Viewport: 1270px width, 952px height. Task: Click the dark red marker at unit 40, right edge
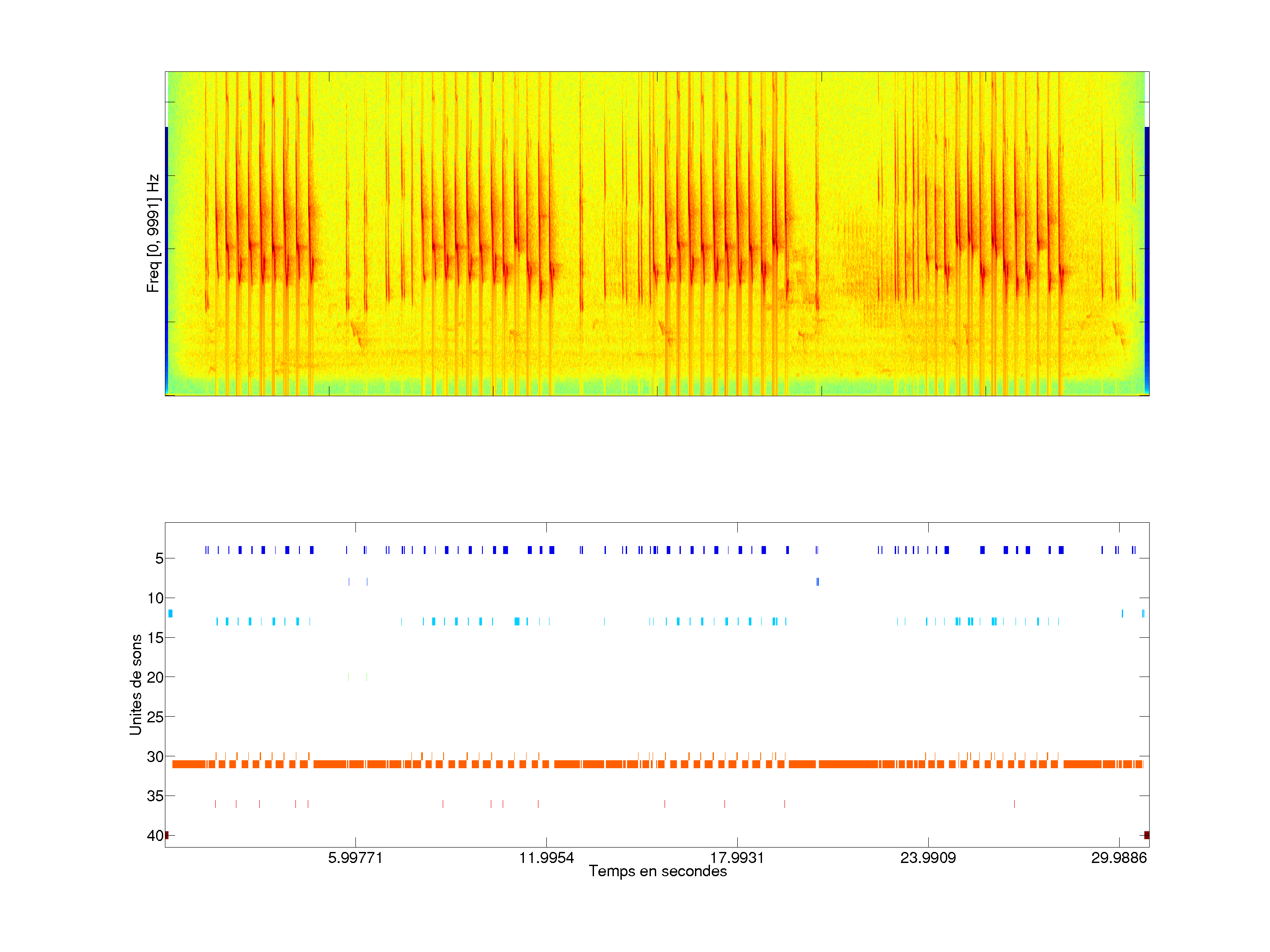coord(1147,835)
